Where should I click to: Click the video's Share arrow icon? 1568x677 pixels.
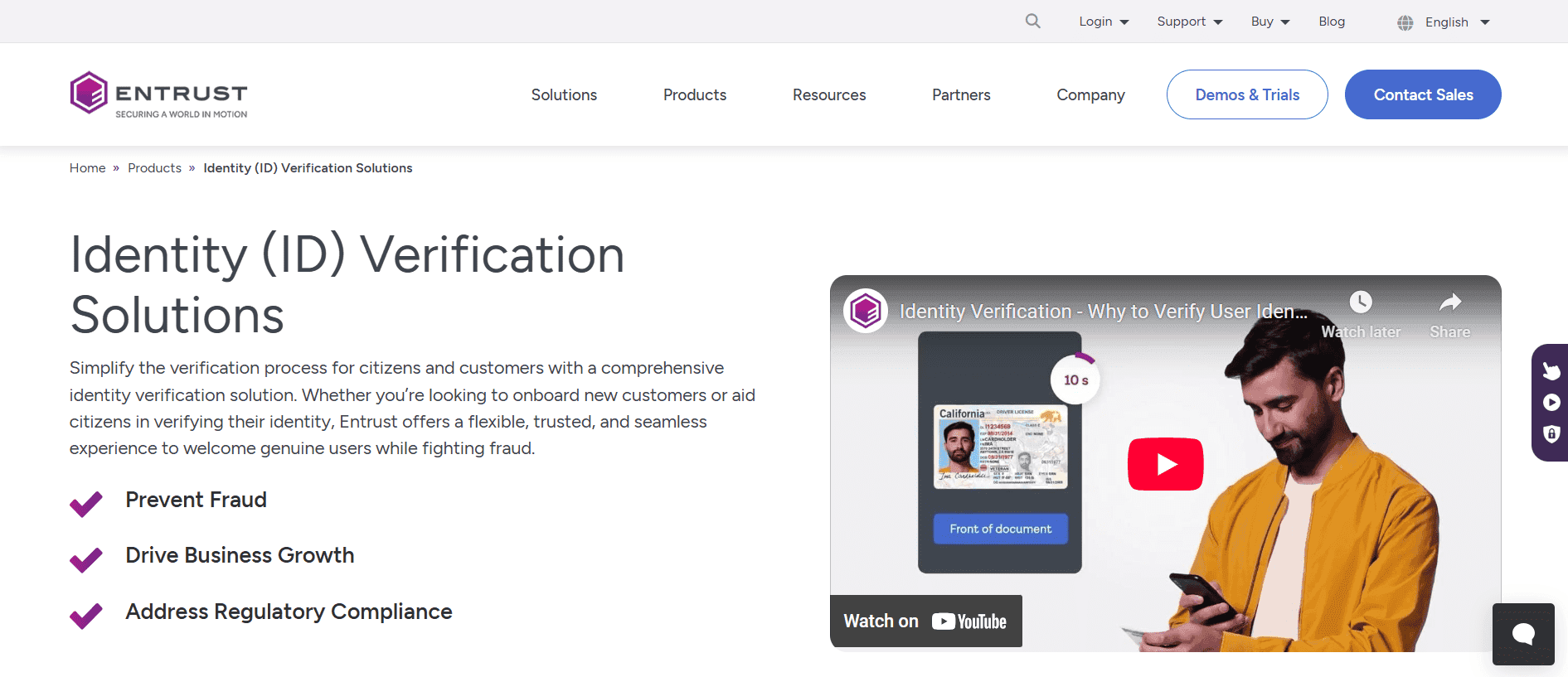pos(1449,302)
